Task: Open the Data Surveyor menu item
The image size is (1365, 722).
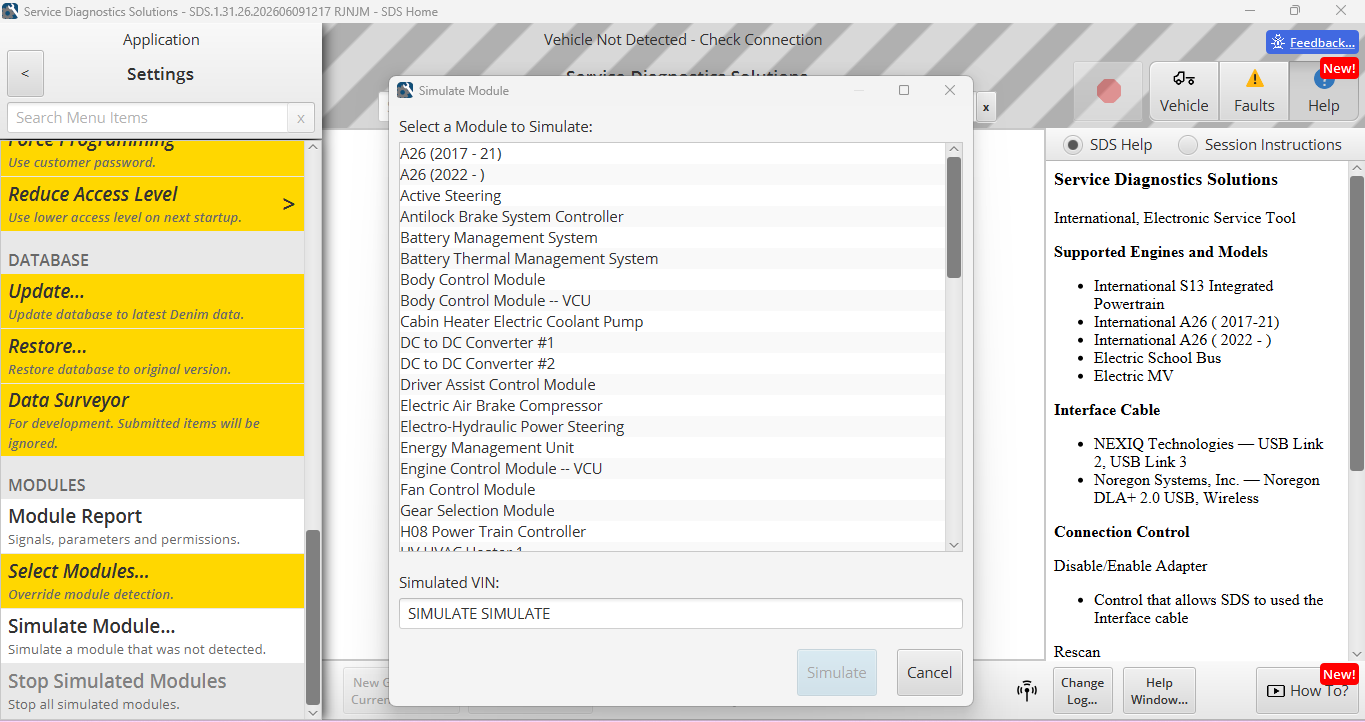Action: click(x=152, y=420)
